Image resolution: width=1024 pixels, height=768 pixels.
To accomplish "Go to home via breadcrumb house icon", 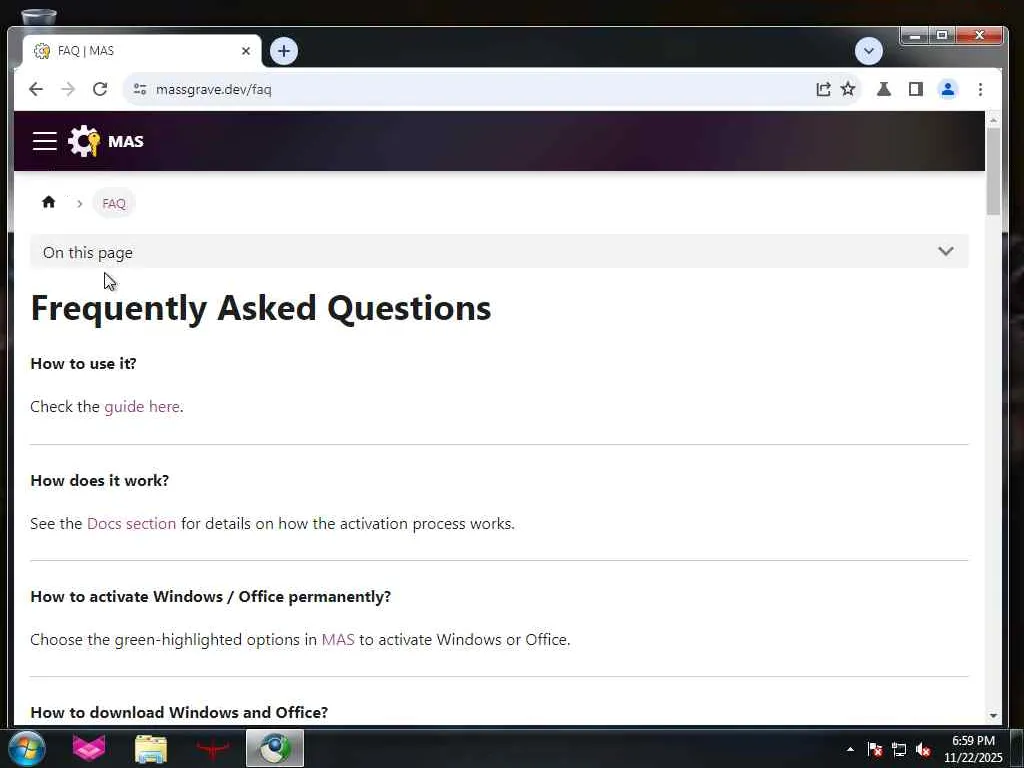I will 48,202.
